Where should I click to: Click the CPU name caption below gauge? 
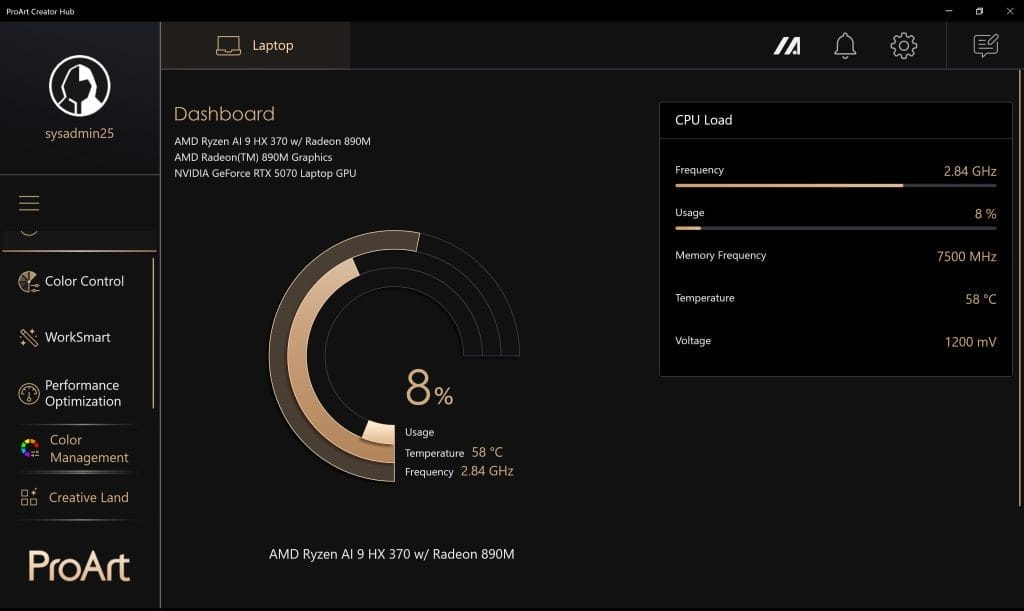(392, 554)
